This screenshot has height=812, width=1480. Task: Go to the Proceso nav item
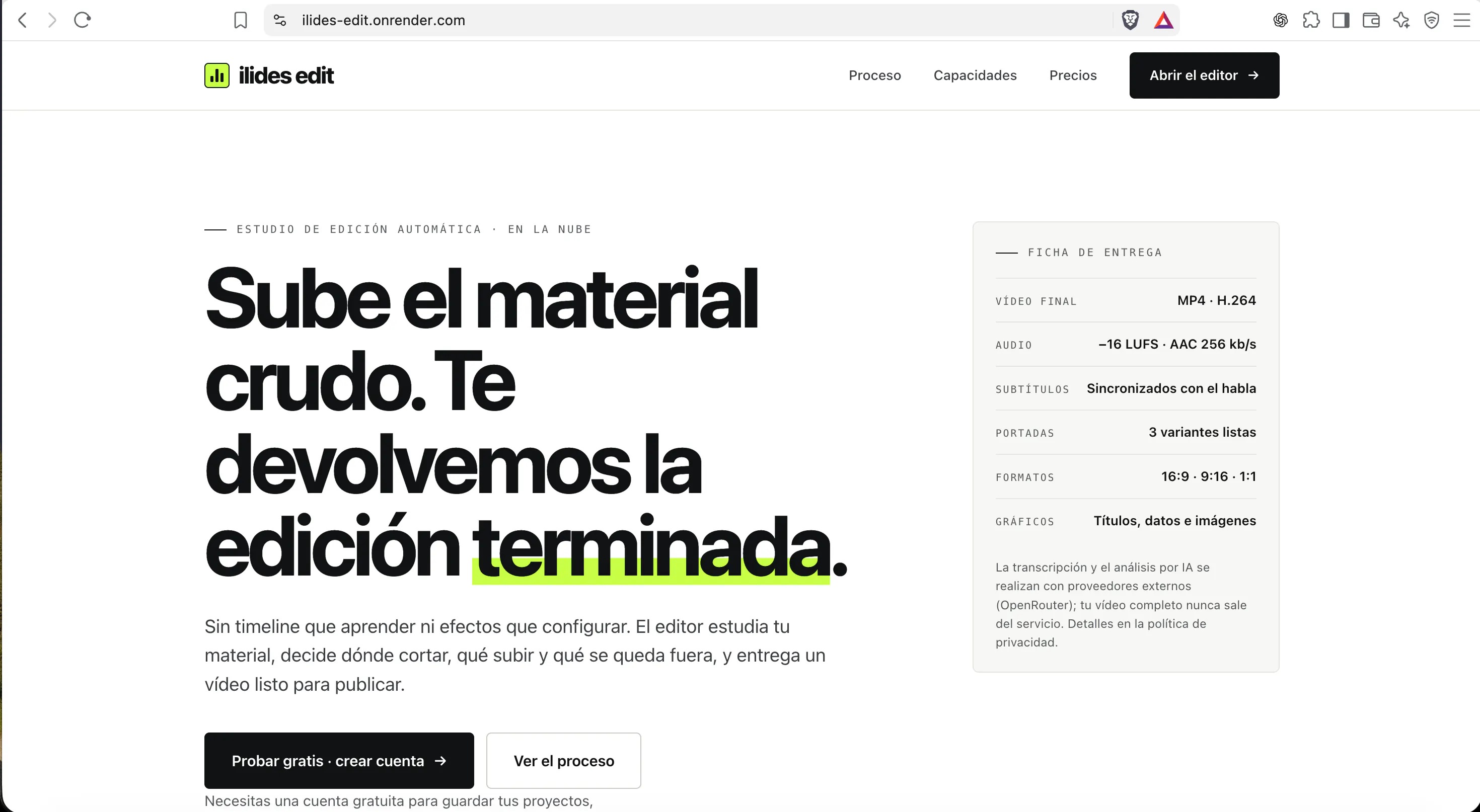tap(874, 75)
